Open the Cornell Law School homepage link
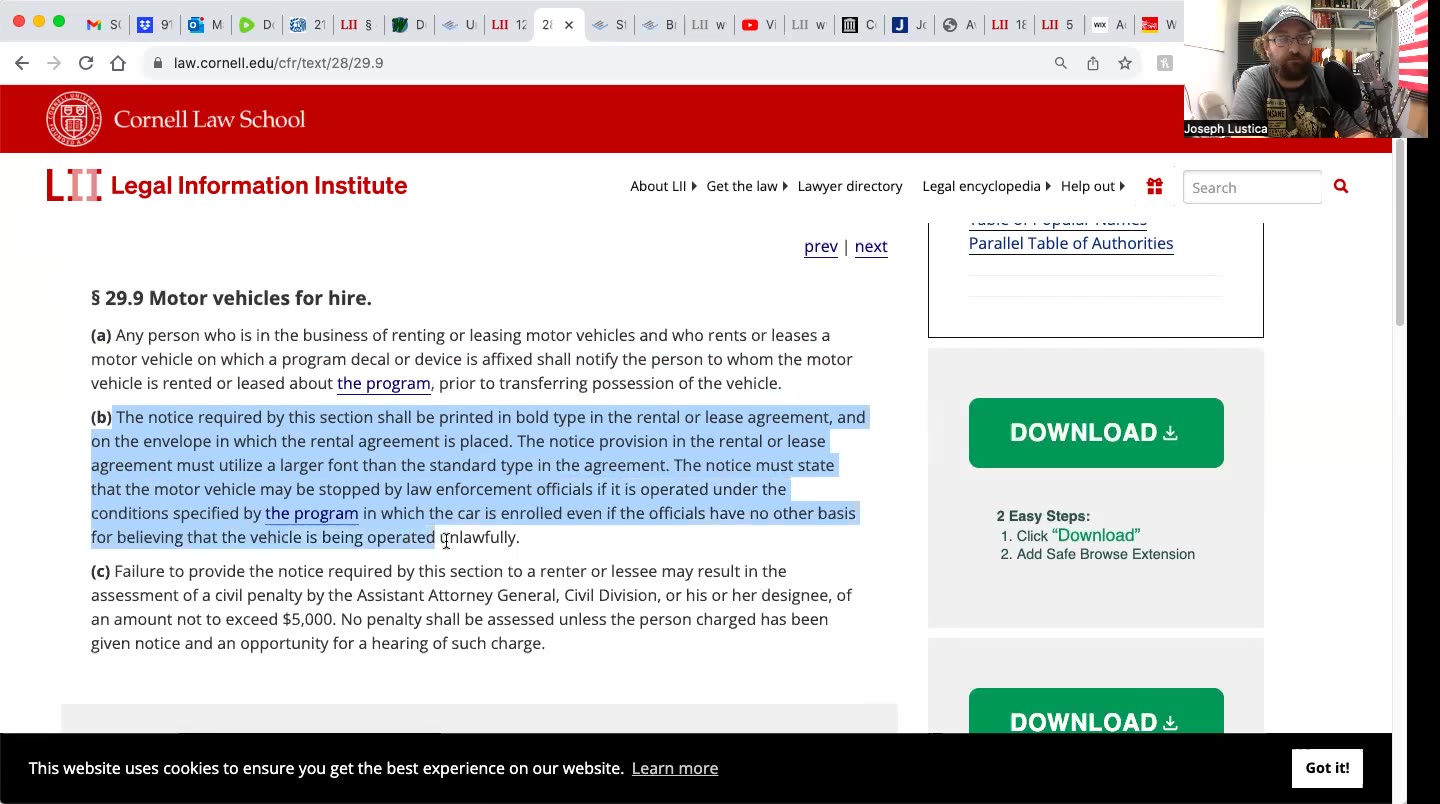The image size is (1440, 804). coord(209,120)
